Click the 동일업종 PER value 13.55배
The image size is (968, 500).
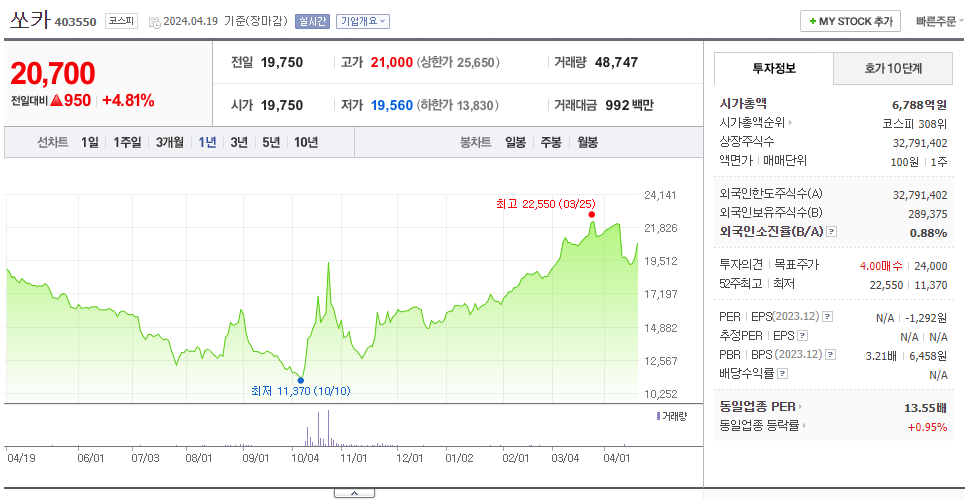tap(925, 408)
